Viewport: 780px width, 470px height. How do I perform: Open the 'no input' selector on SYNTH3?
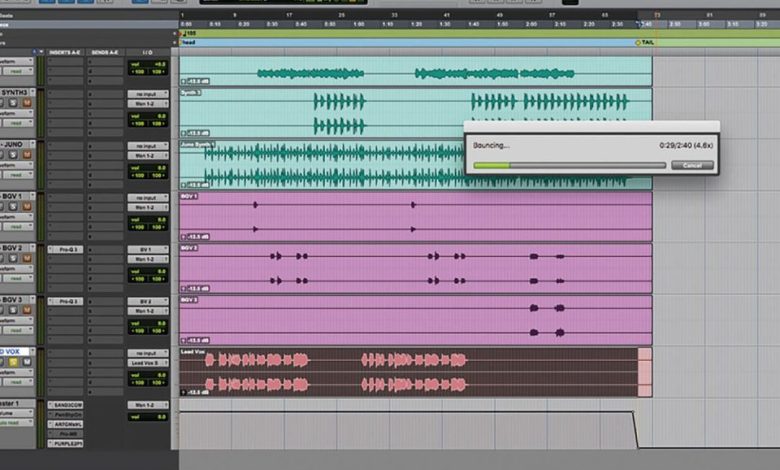pos(147,93)
